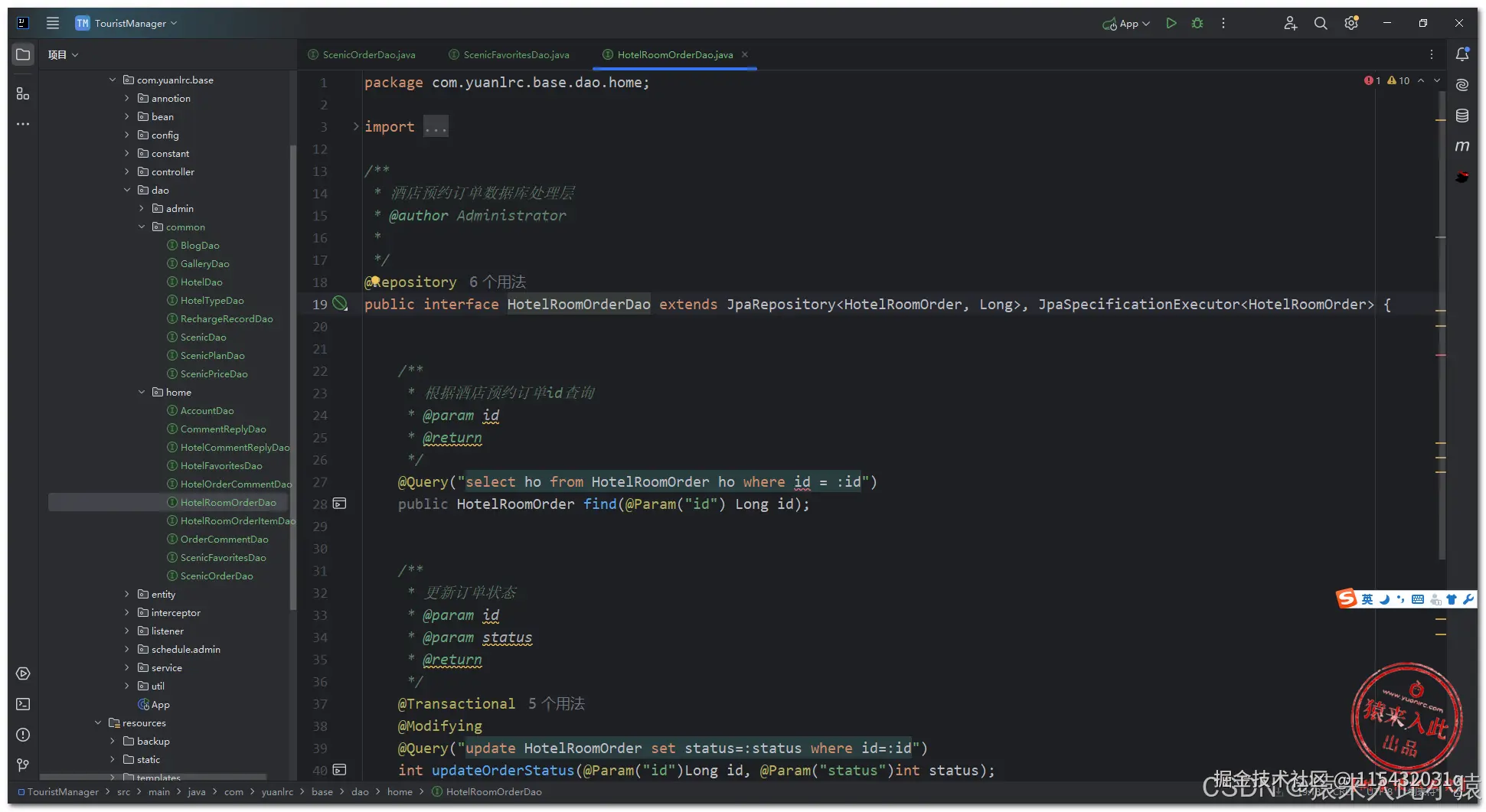Open the main hamburger menu
Viewport: 1486px width, 812px height.
pyautogui.click(x=53, y=23)
